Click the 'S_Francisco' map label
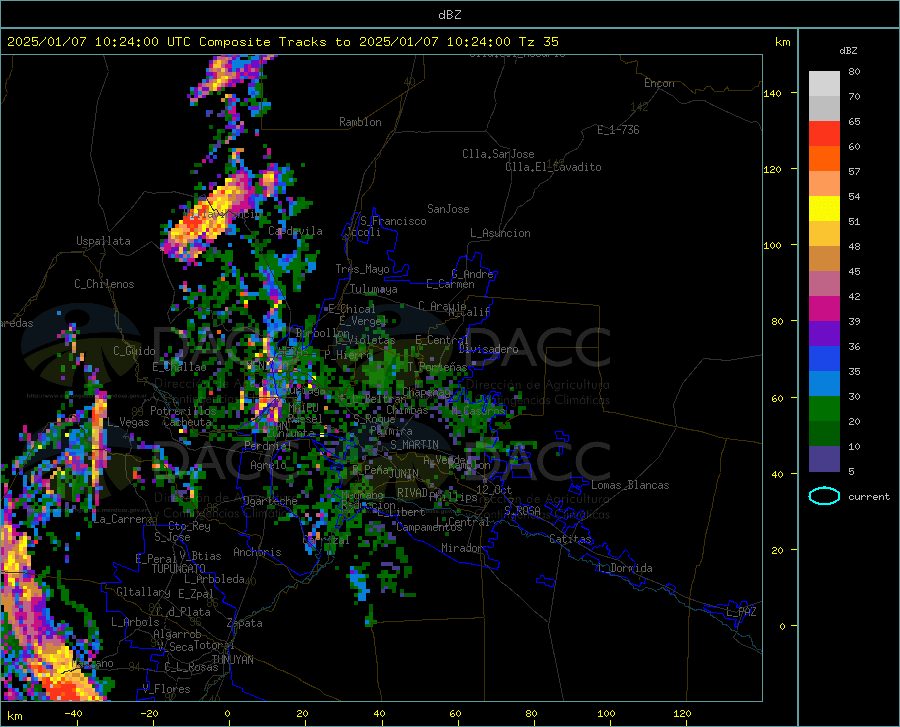This screenshot has width=900, height=727. pos(393,221)
